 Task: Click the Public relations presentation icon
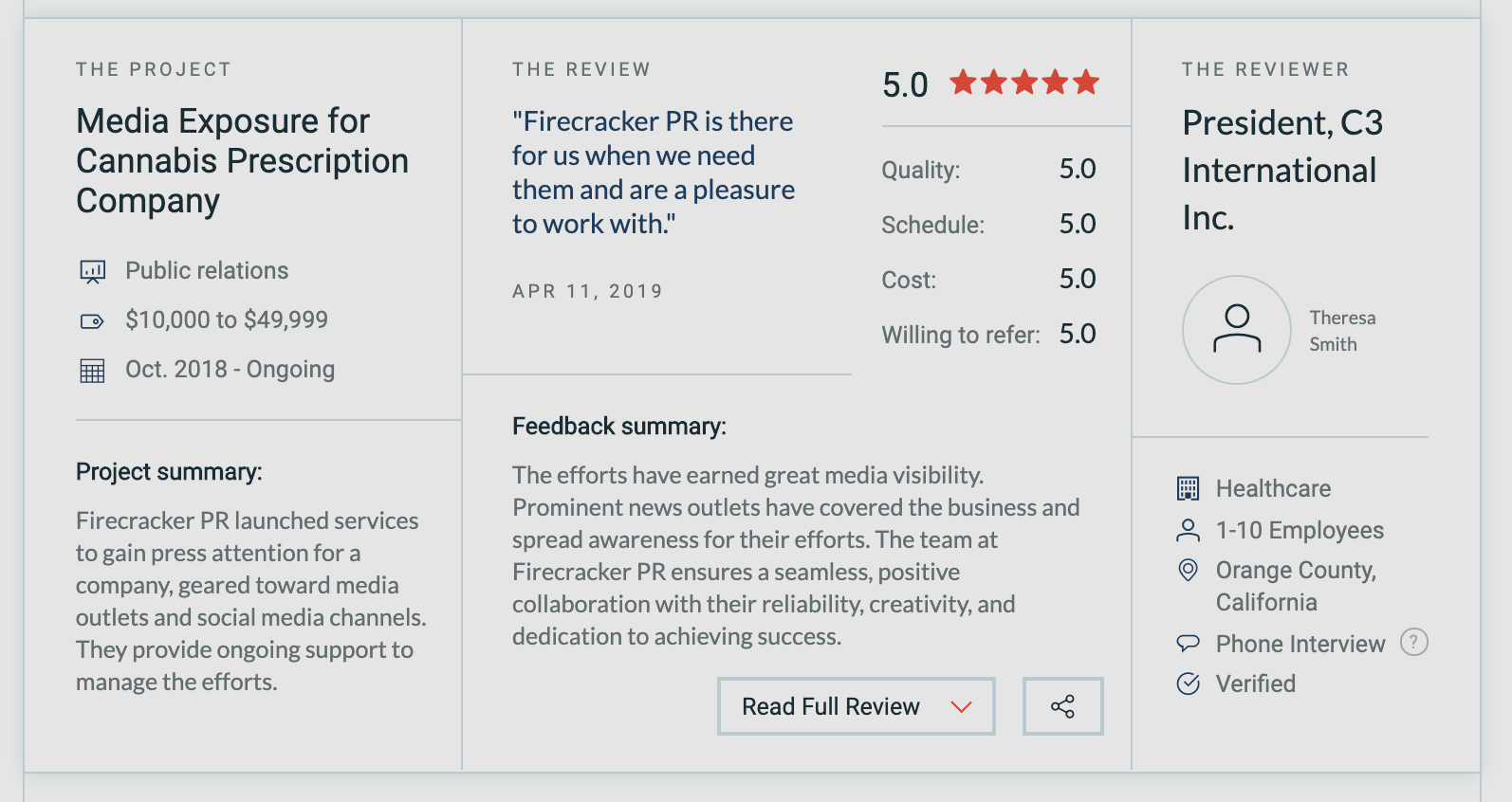pos(92,272)
